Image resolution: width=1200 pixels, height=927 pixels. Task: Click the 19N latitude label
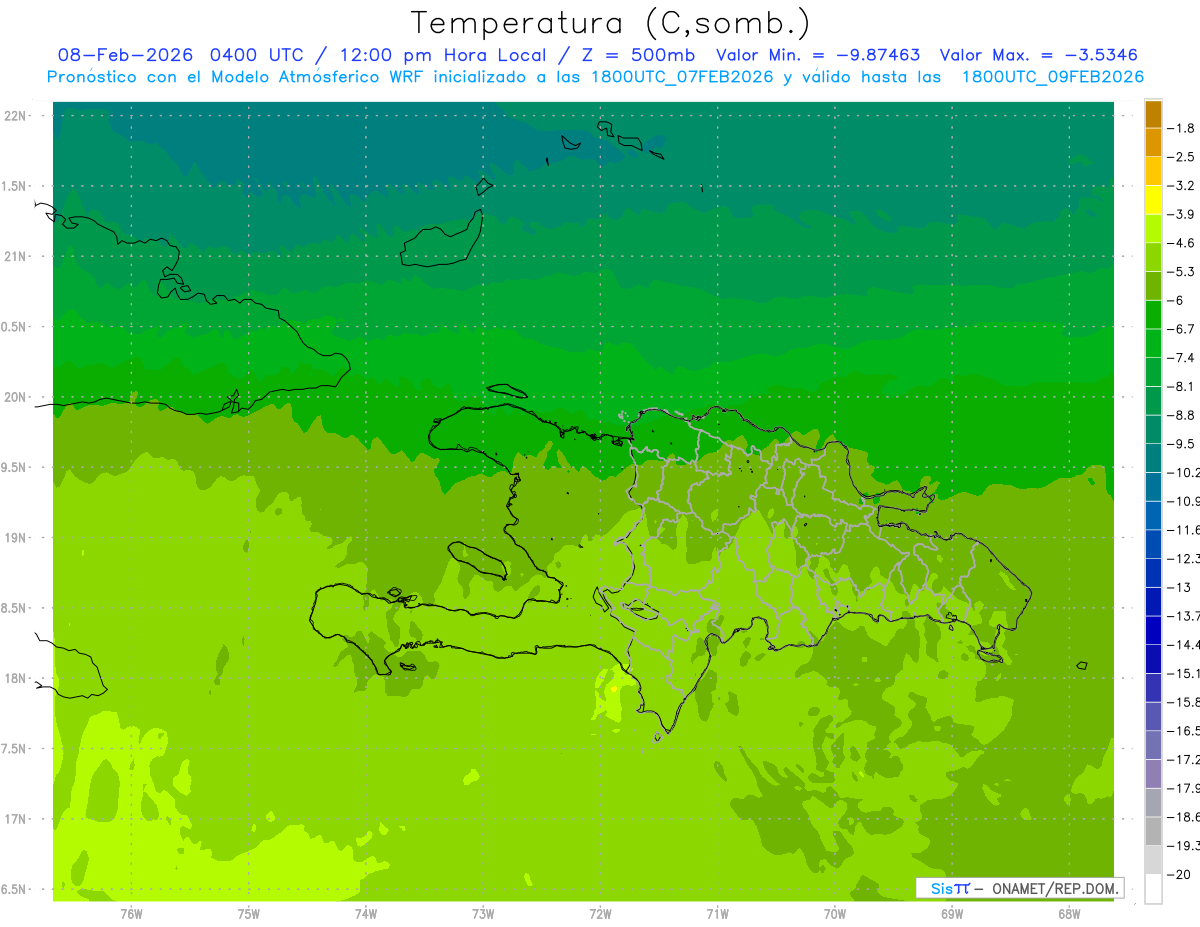[x=15, y=538]
